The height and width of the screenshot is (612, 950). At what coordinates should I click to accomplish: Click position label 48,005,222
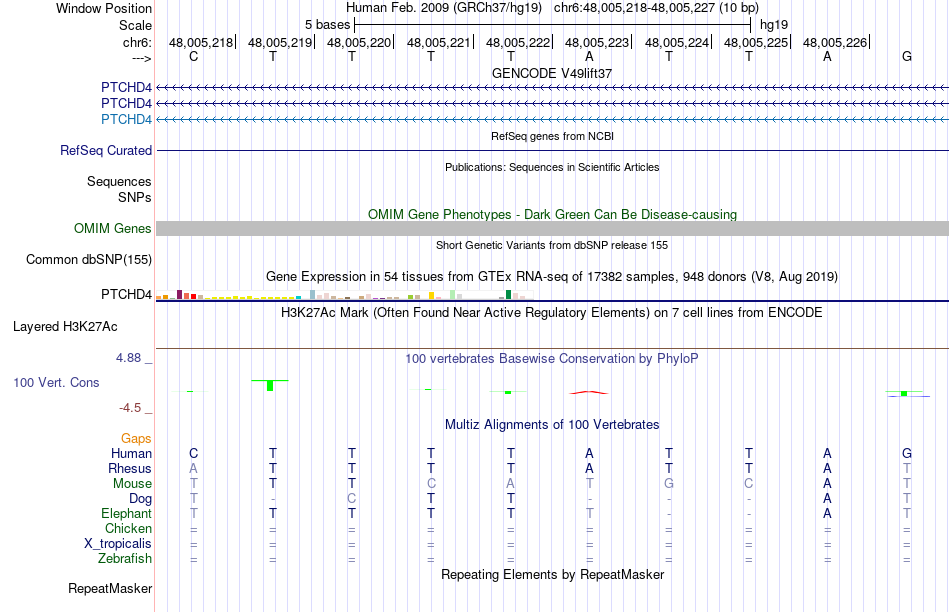[x=517, y=42]
